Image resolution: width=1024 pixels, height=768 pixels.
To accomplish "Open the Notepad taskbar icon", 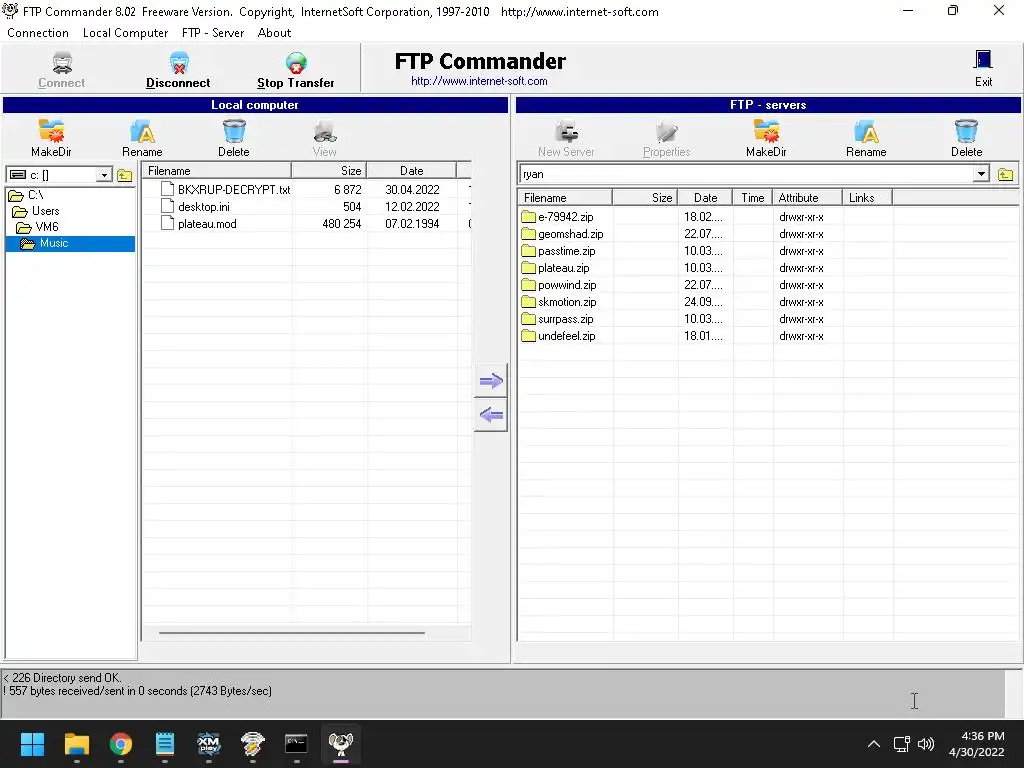I will [165, 744].
